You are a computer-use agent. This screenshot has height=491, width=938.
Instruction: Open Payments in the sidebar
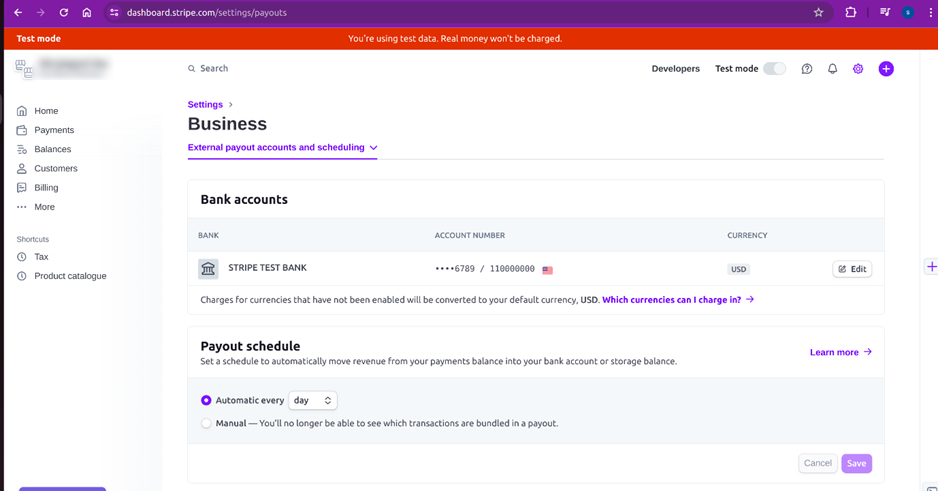tap(53, 130)
